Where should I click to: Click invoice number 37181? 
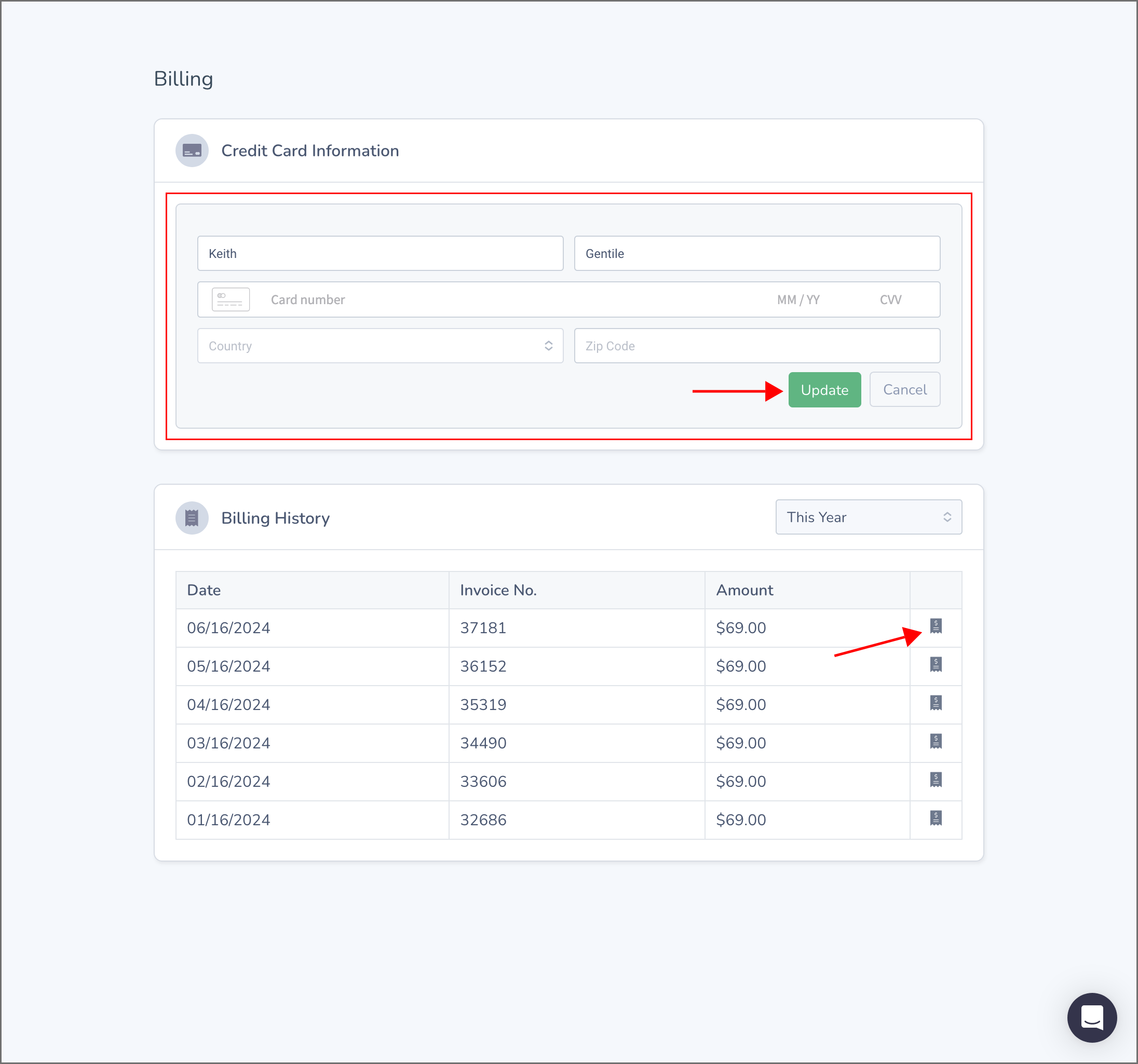(483, 628)
